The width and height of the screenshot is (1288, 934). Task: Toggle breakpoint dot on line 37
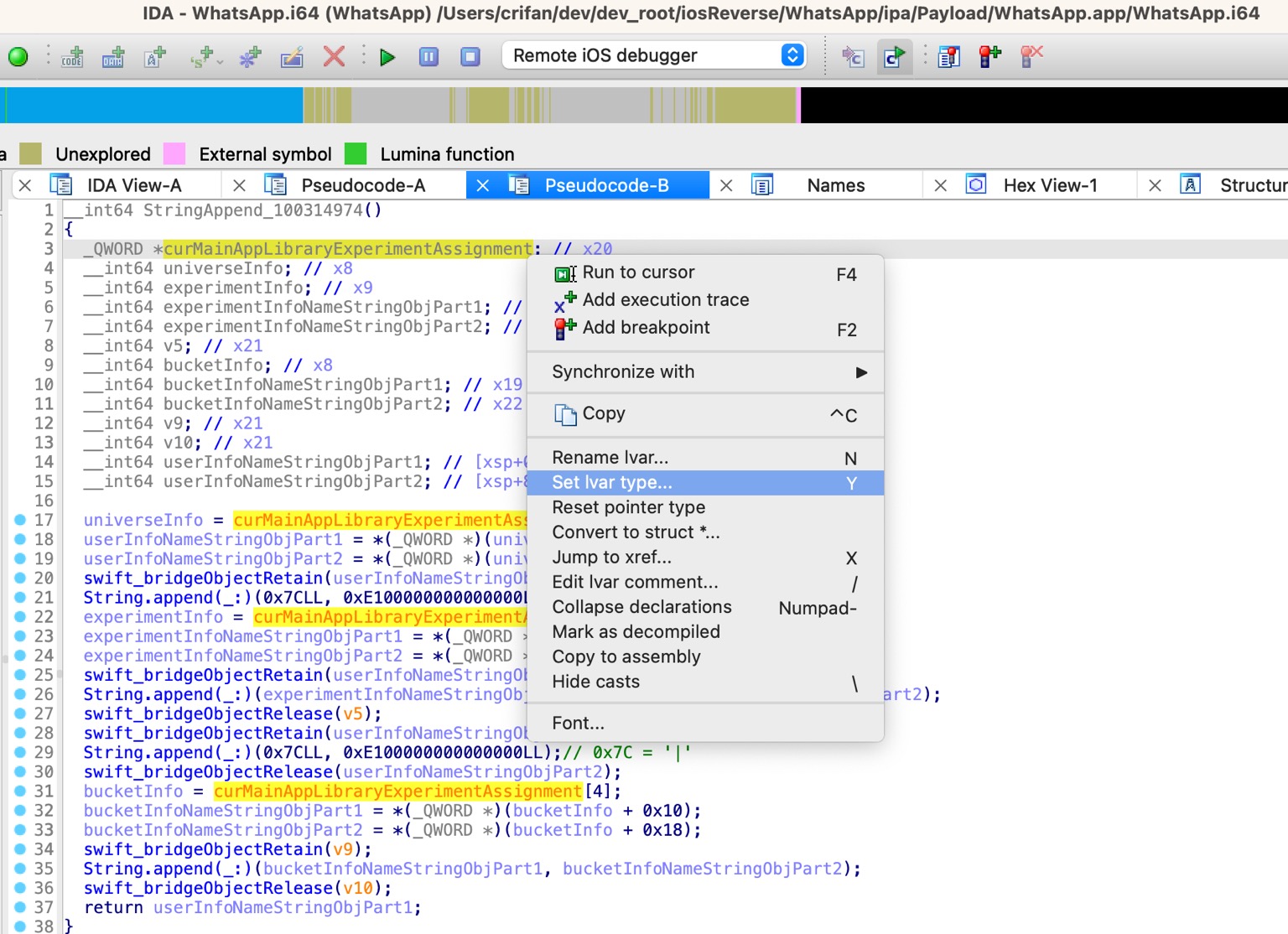(20, 907)
